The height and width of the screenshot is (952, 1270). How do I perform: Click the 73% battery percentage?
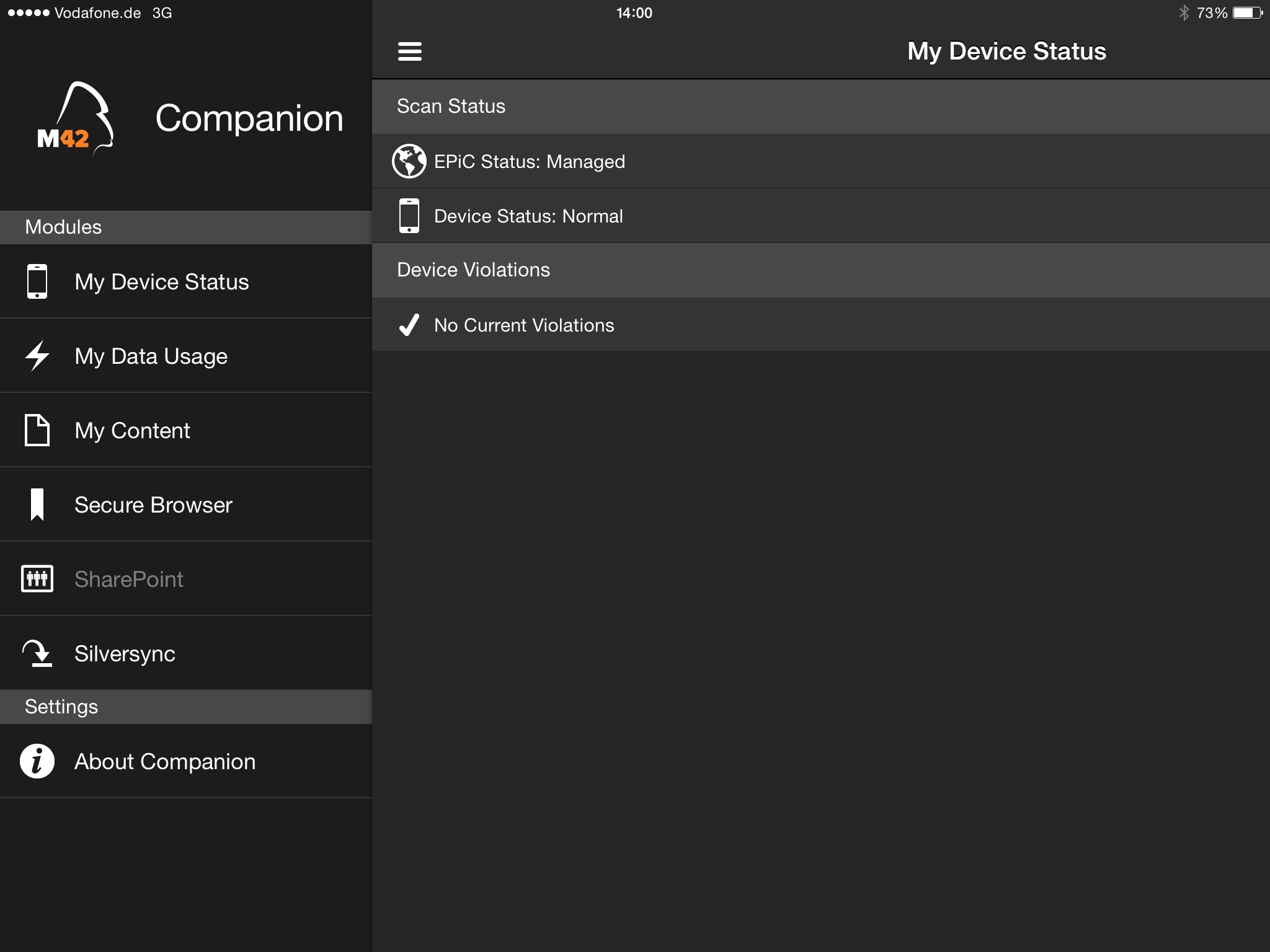(x=1212, y=13)
